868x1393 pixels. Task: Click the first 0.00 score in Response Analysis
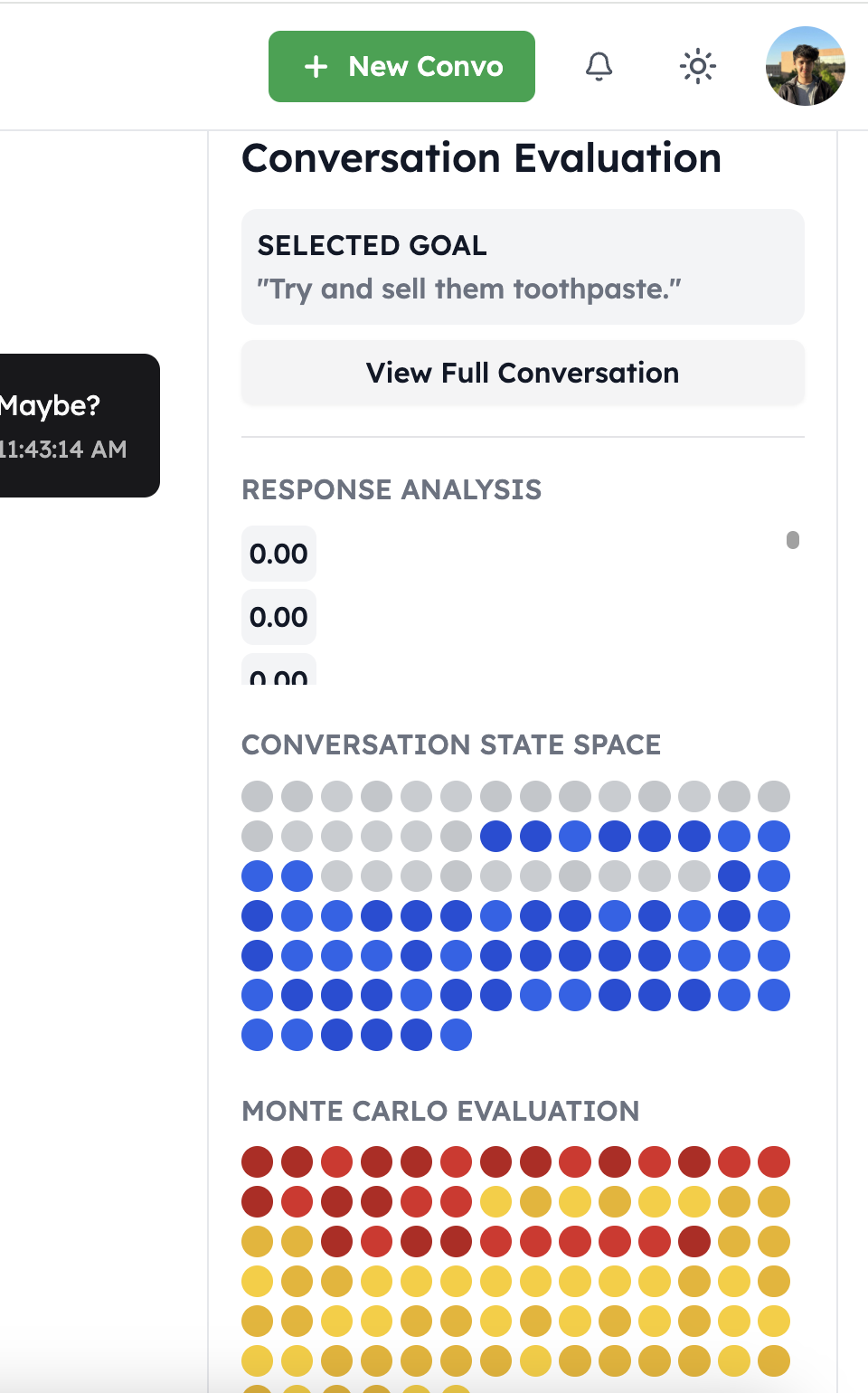278,554
